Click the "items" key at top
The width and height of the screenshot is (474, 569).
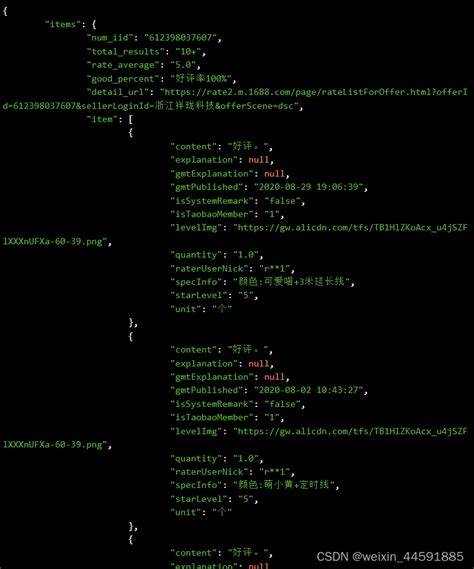pyautogui.click(x=62, y=24)
